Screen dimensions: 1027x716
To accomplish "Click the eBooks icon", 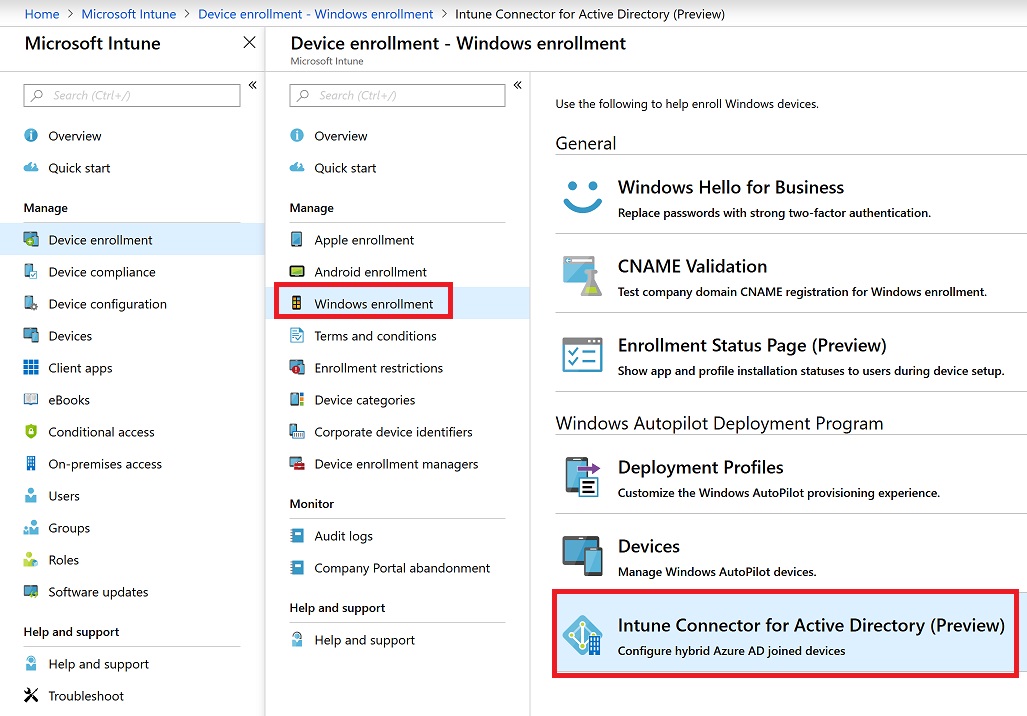I will point(31,399).
